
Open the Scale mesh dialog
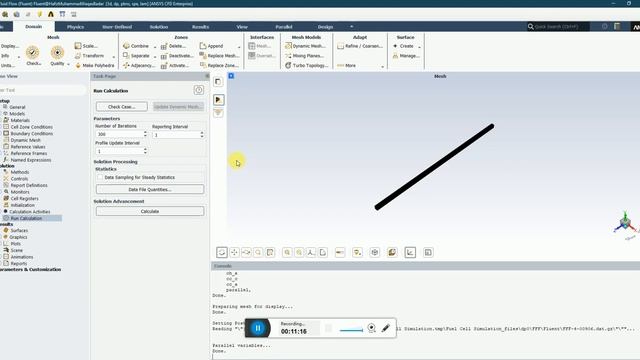87,46
